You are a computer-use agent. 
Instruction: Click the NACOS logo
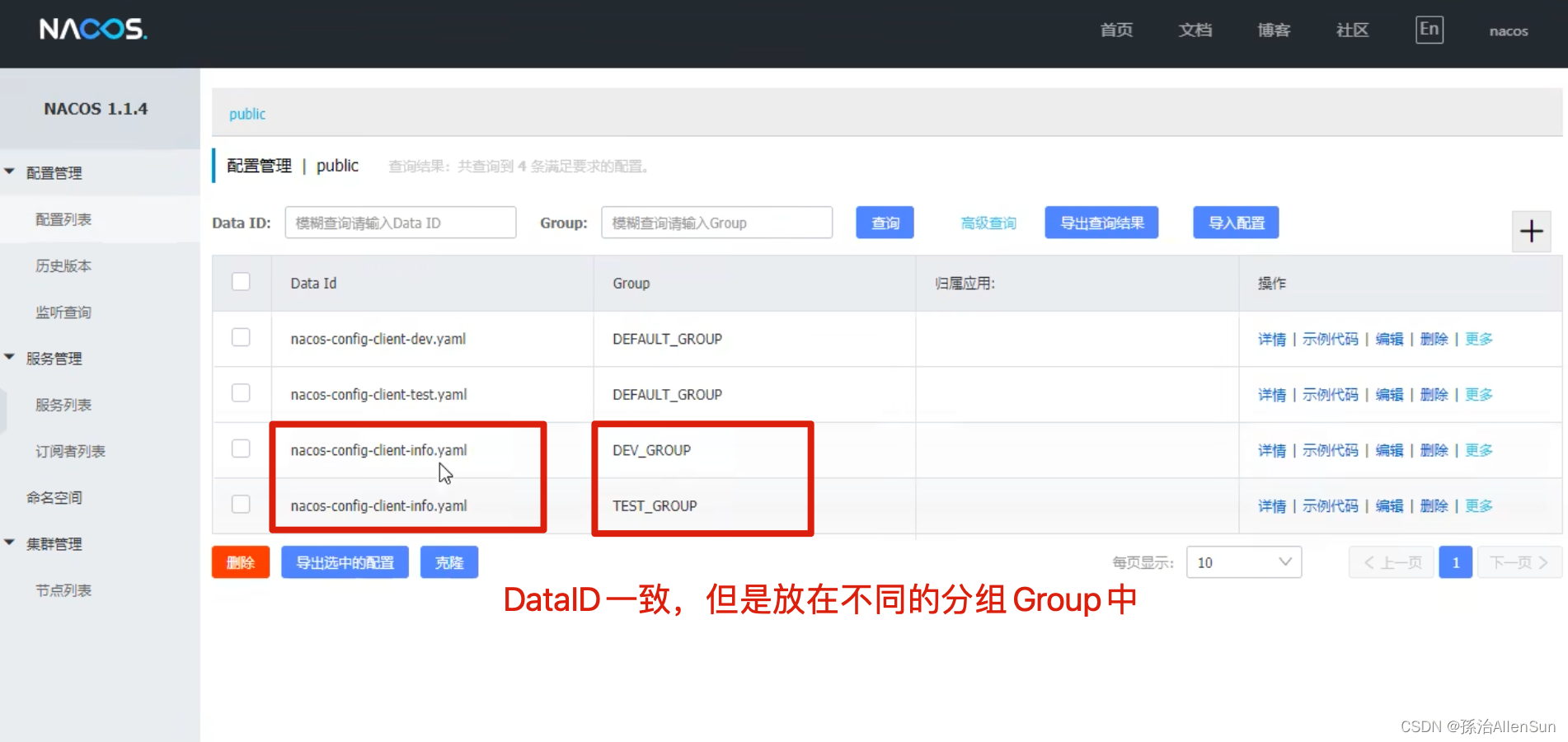[x=93, y=30]
